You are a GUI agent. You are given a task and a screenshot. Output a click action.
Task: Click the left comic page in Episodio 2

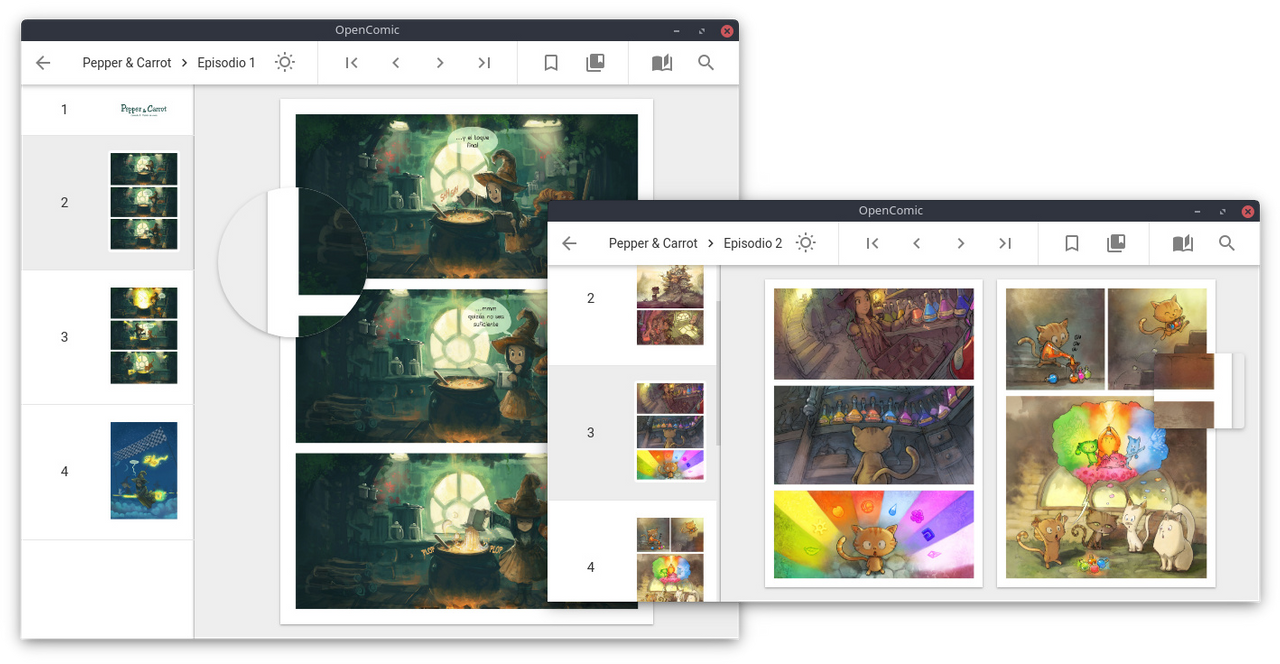coord(874,433)
